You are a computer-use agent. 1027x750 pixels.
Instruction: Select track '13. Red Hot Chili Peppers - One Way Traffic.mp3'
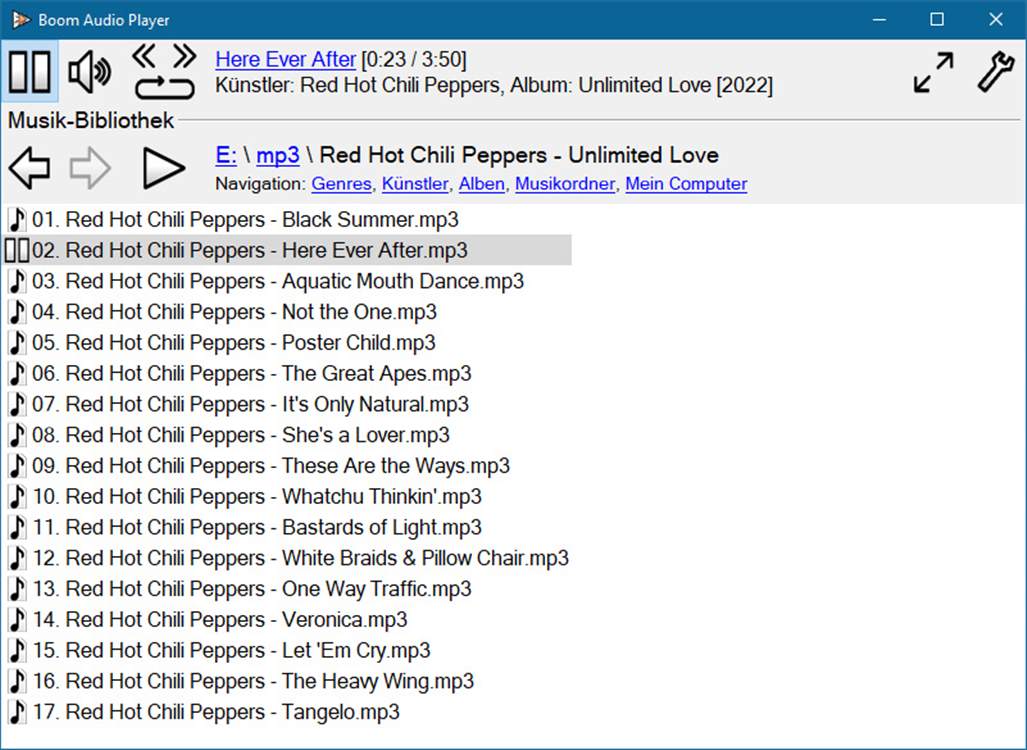252,589
